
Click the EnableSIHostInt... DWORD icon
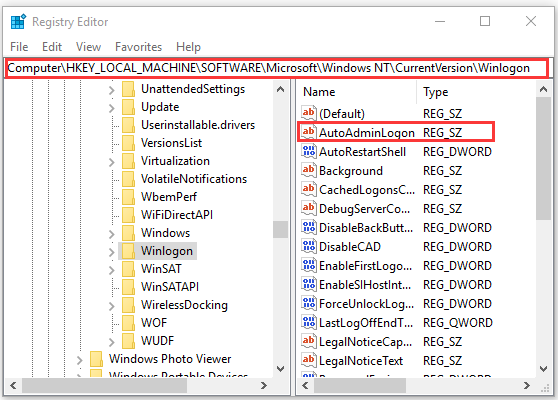point(308,285)
